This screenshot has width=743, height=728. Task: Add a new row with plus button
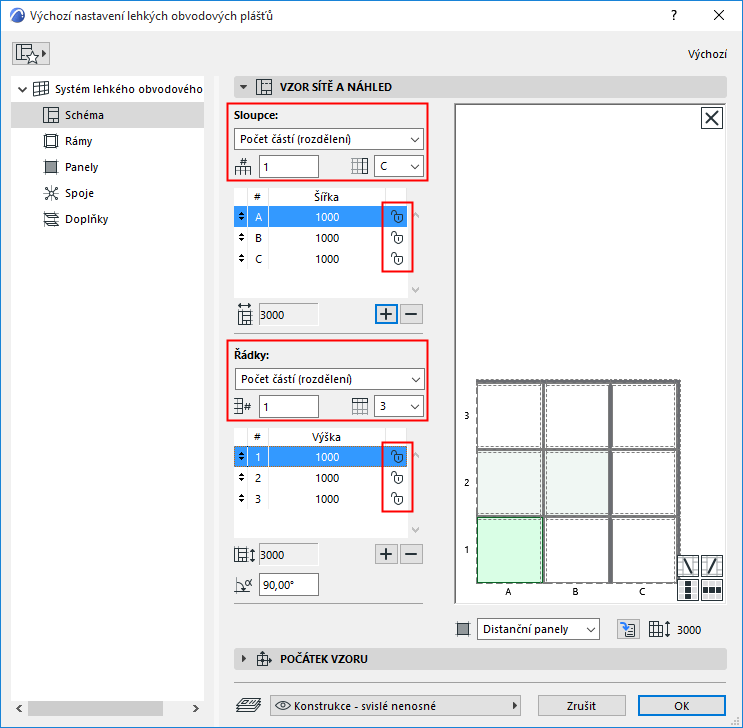386,554
